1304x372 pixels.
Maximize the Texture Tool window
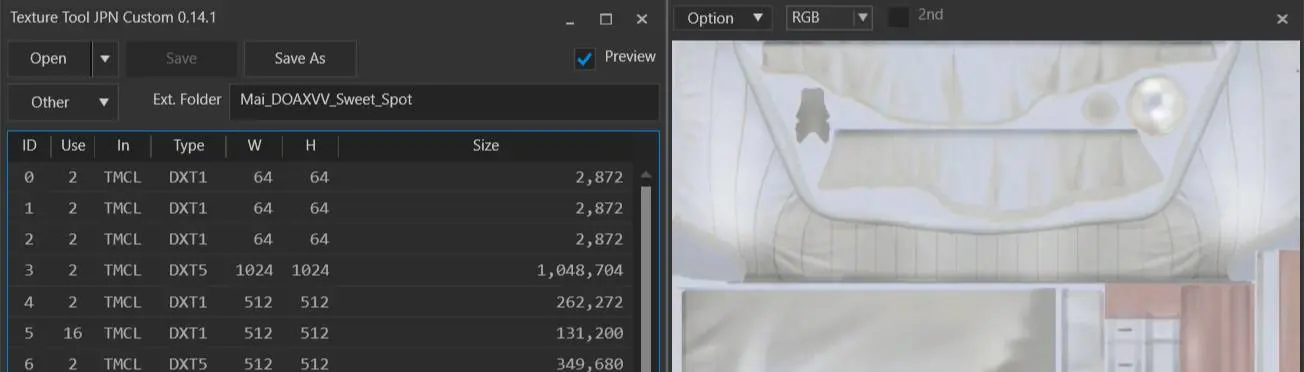605,19
